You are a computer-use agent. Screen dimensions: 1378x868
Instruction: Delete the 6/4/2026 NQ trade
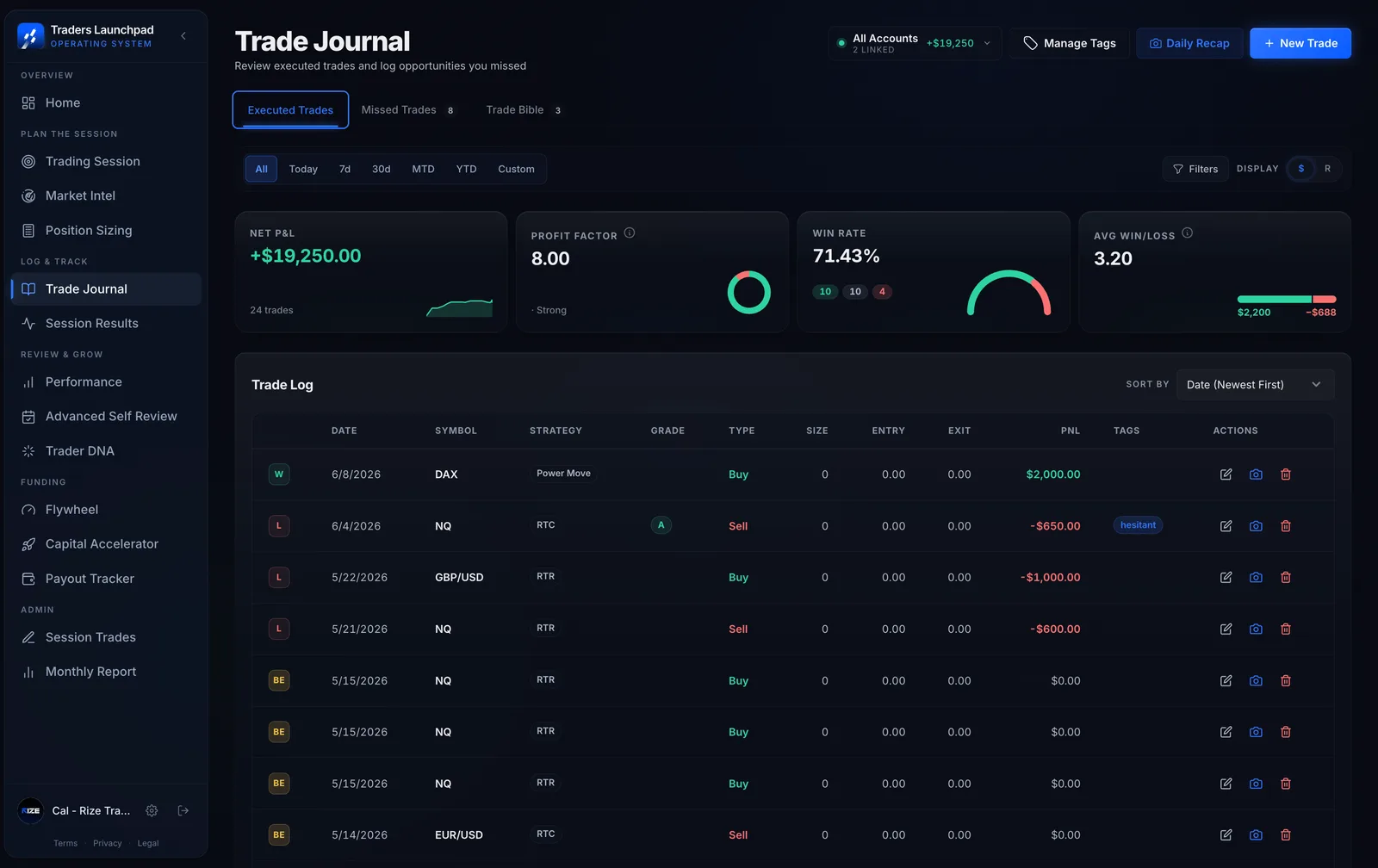[x=1286, y=526]
